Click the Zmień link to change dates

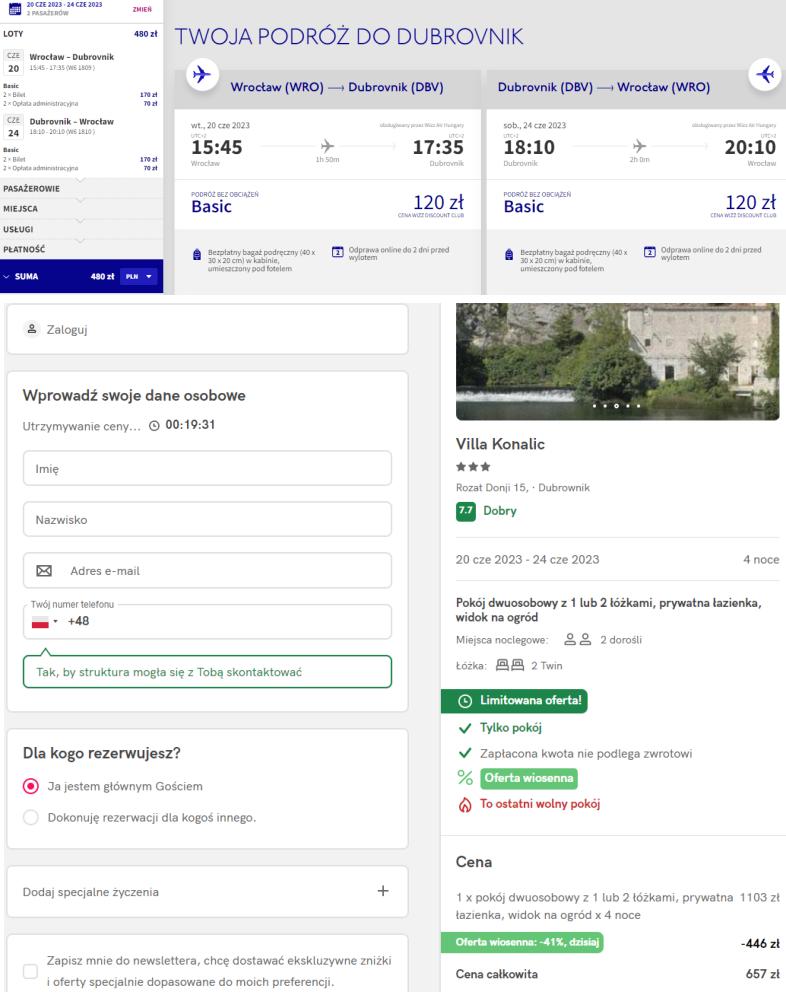click(x=142, y=9)
